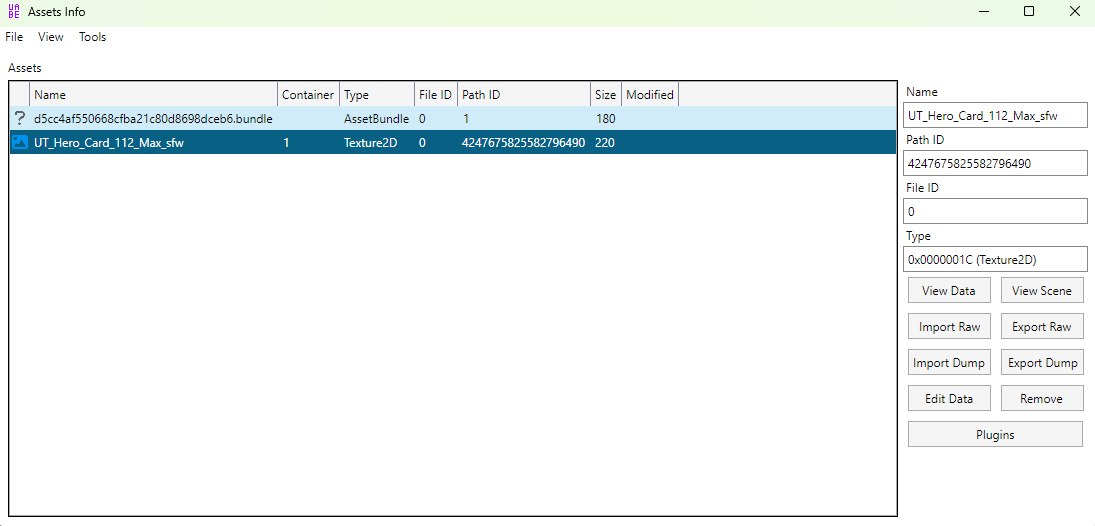Click the question mark icon of bundle row
This screenshot has width=1095, height=526.
[x=19, y=118]
